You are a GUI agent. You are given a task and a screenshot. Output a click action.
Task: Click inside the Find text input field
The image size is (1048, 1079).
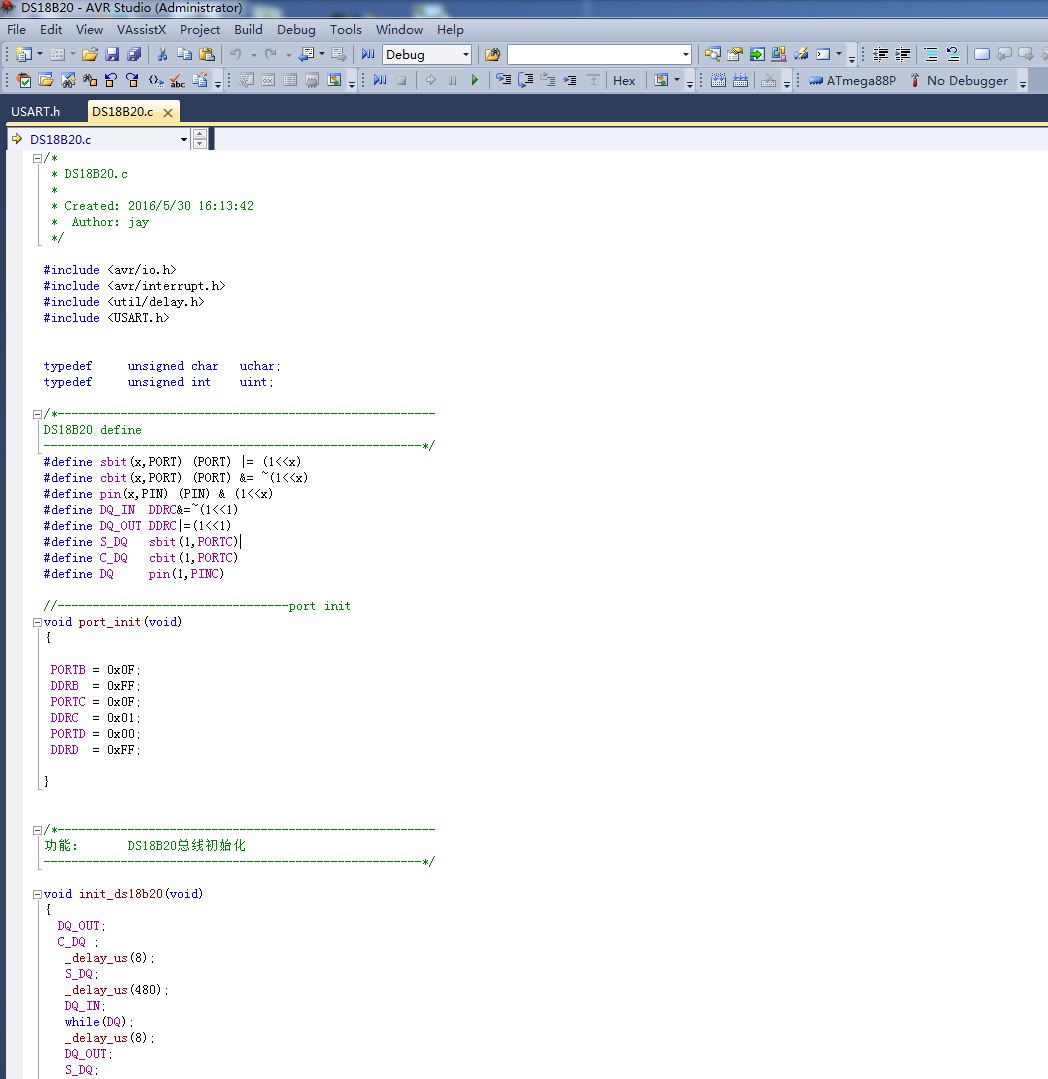point(594,54)
